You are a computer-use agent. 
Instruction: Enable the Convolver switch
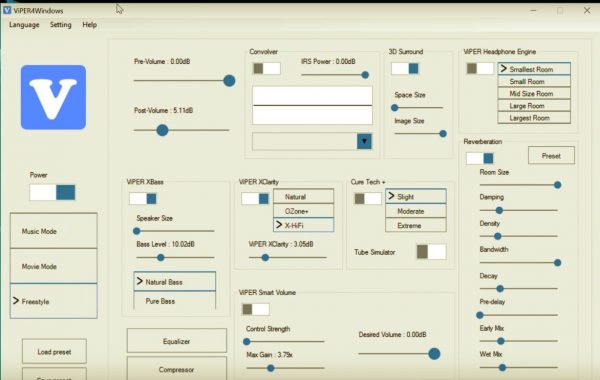[267, 68]
